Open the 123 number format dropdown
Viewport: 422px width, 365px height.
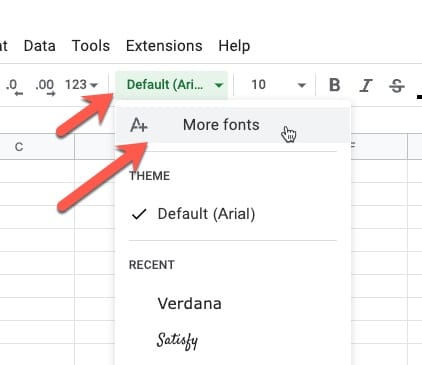81,85
